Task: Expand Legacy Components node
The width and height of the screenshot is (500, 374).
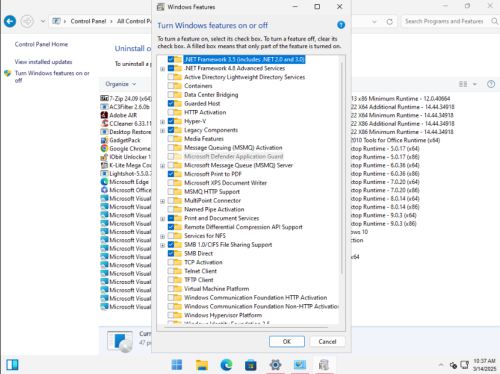Action: click(x=162, y=130)
